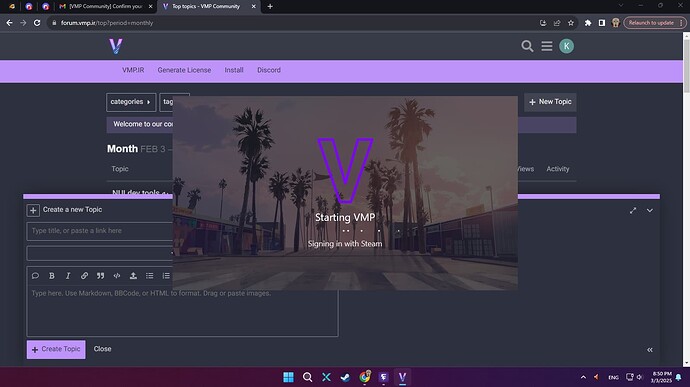Insert preformatted code text
This screenshot has height=387, width=690.
[x=117, y=276]
